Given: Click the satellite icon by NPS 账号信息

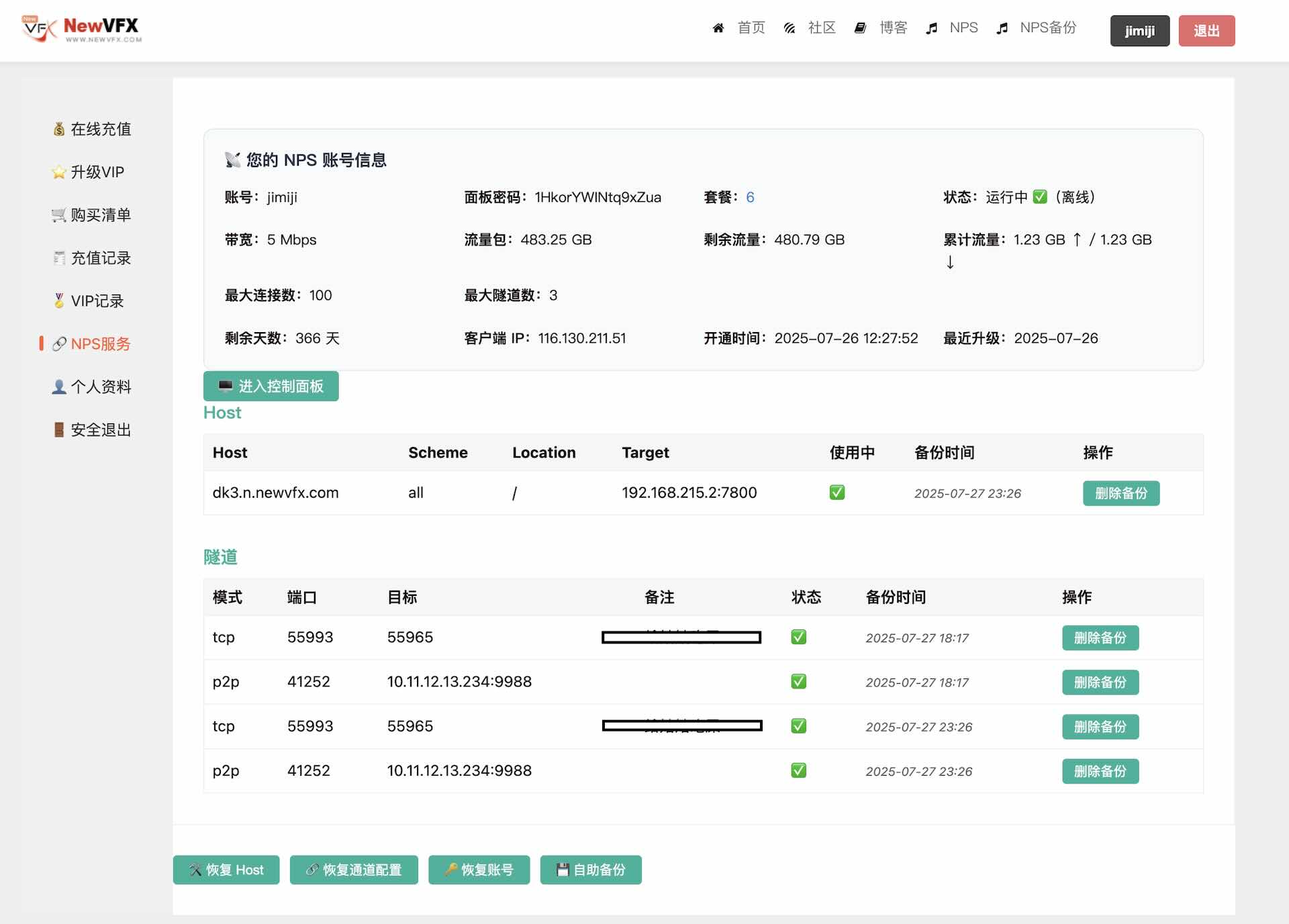Looking at the screenshot, I should (232, 160).
